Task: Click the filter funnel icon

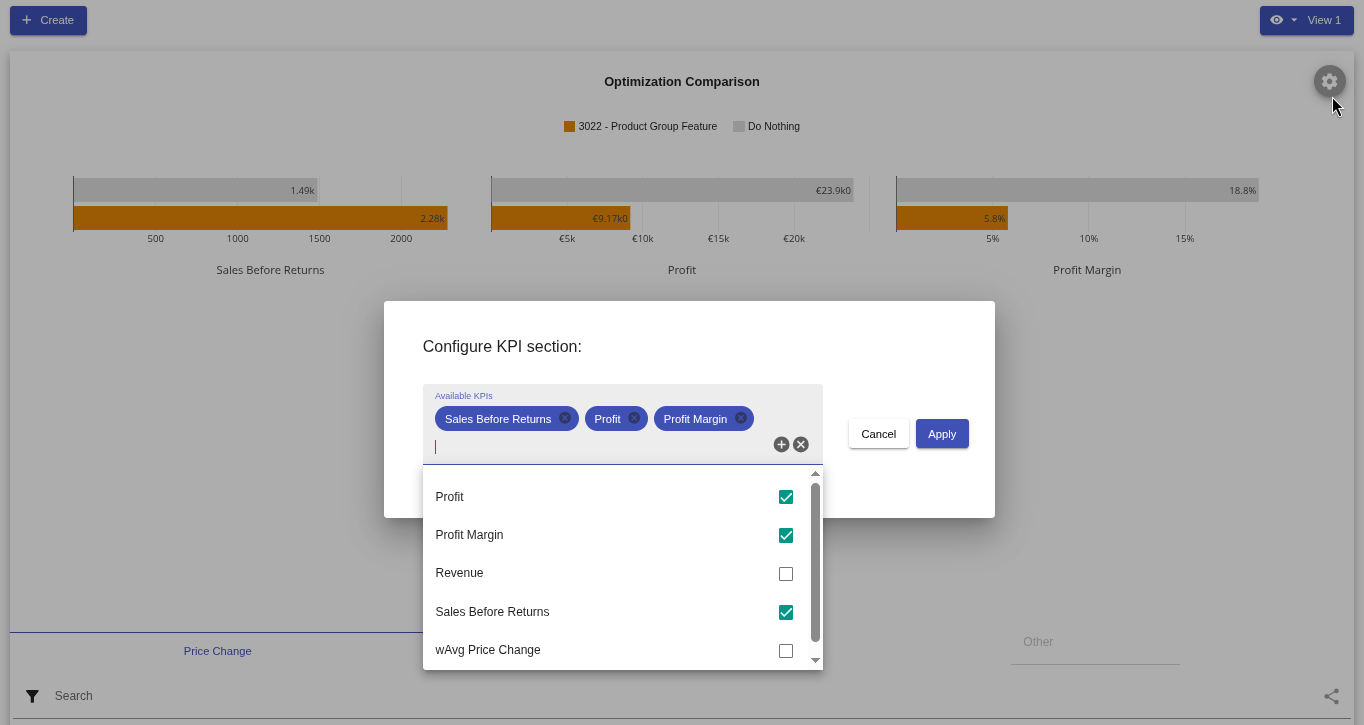Action: (32, 696)
